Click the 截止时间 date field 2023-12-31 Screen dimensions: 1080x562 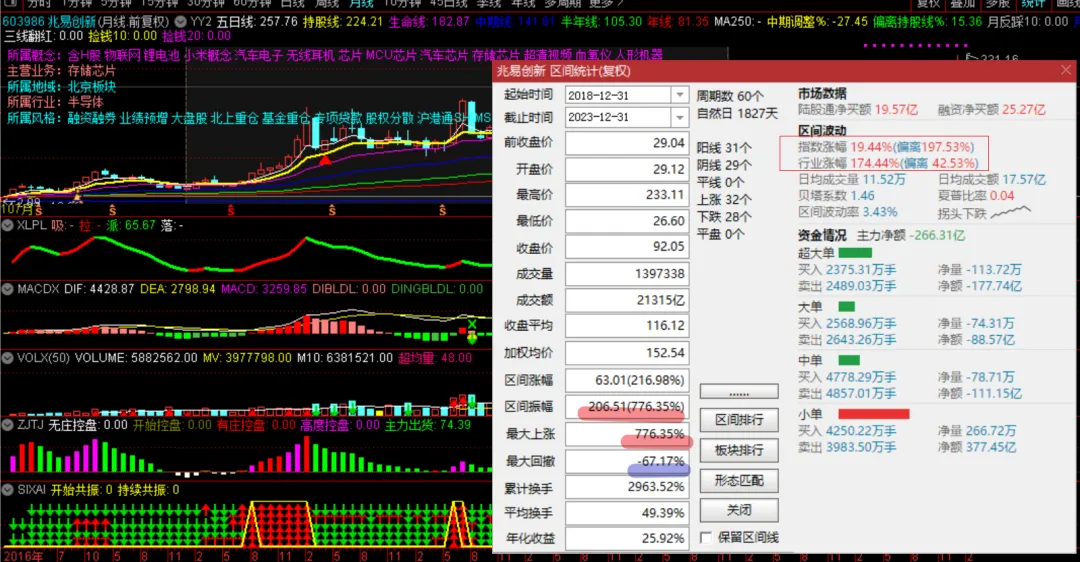(x=618, y=117)
